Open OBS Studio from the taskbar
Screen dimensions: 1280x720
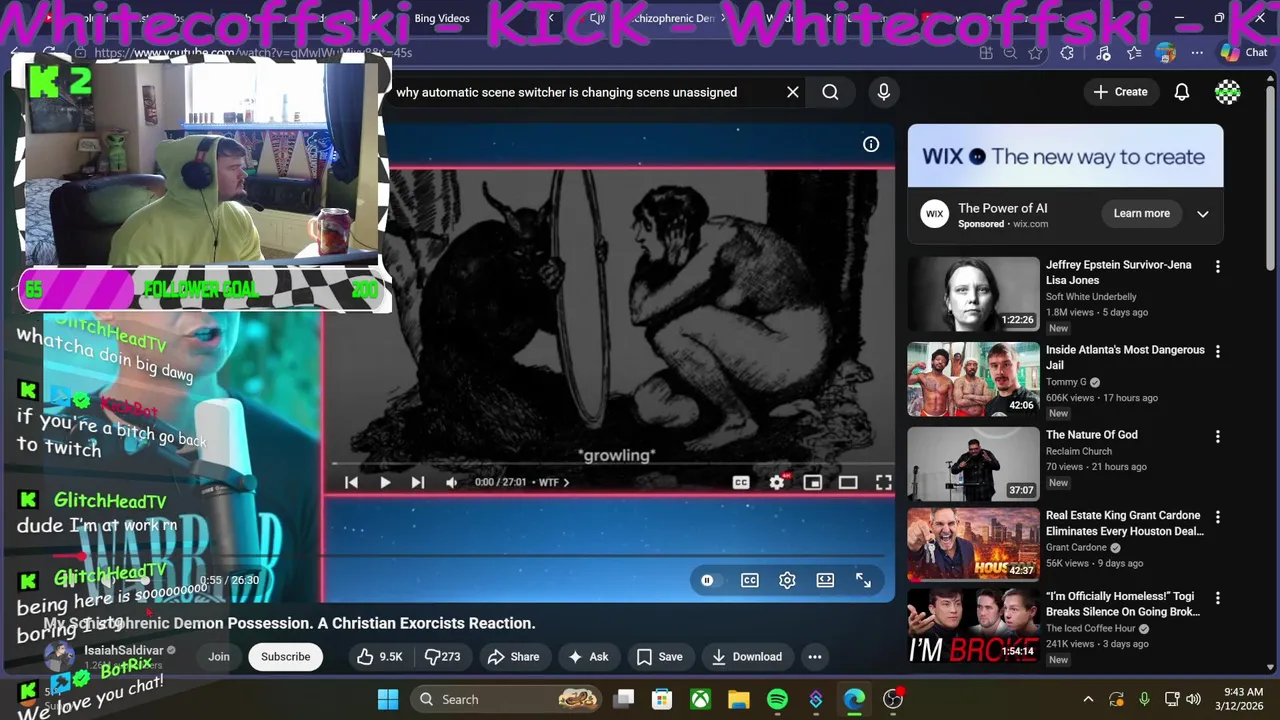click(893, 699)
